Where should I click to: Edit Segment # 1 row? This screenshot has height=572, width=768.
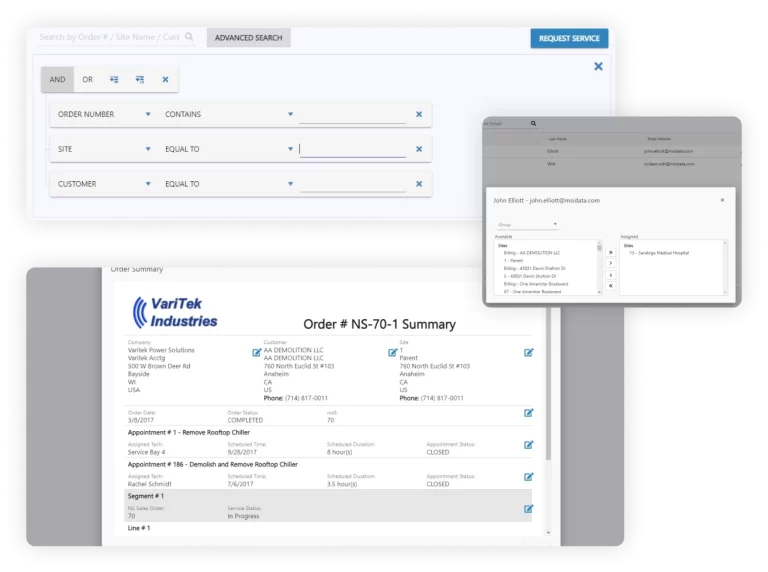528,509
